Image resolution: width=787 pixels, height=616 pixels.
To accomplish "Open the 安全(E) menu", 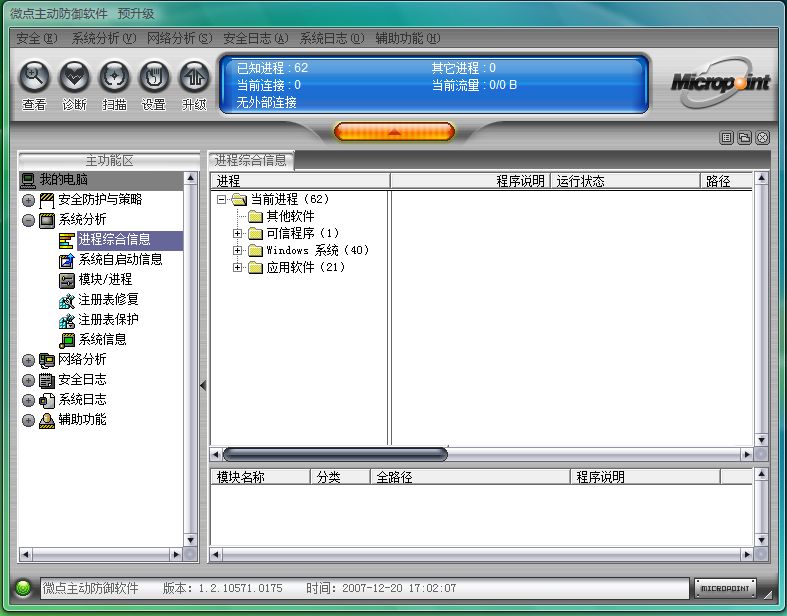I will 37,38.
